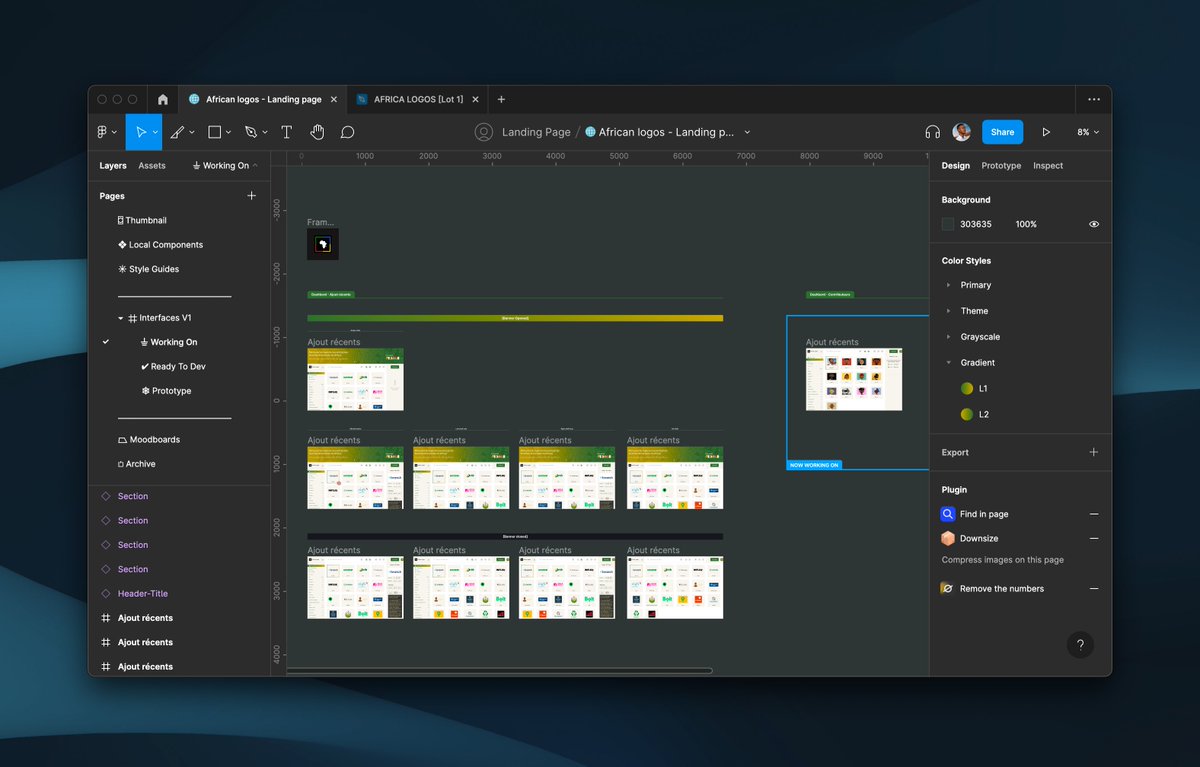
Task: Select the L2 gradient style swatch
Action: tap(967, 414)
